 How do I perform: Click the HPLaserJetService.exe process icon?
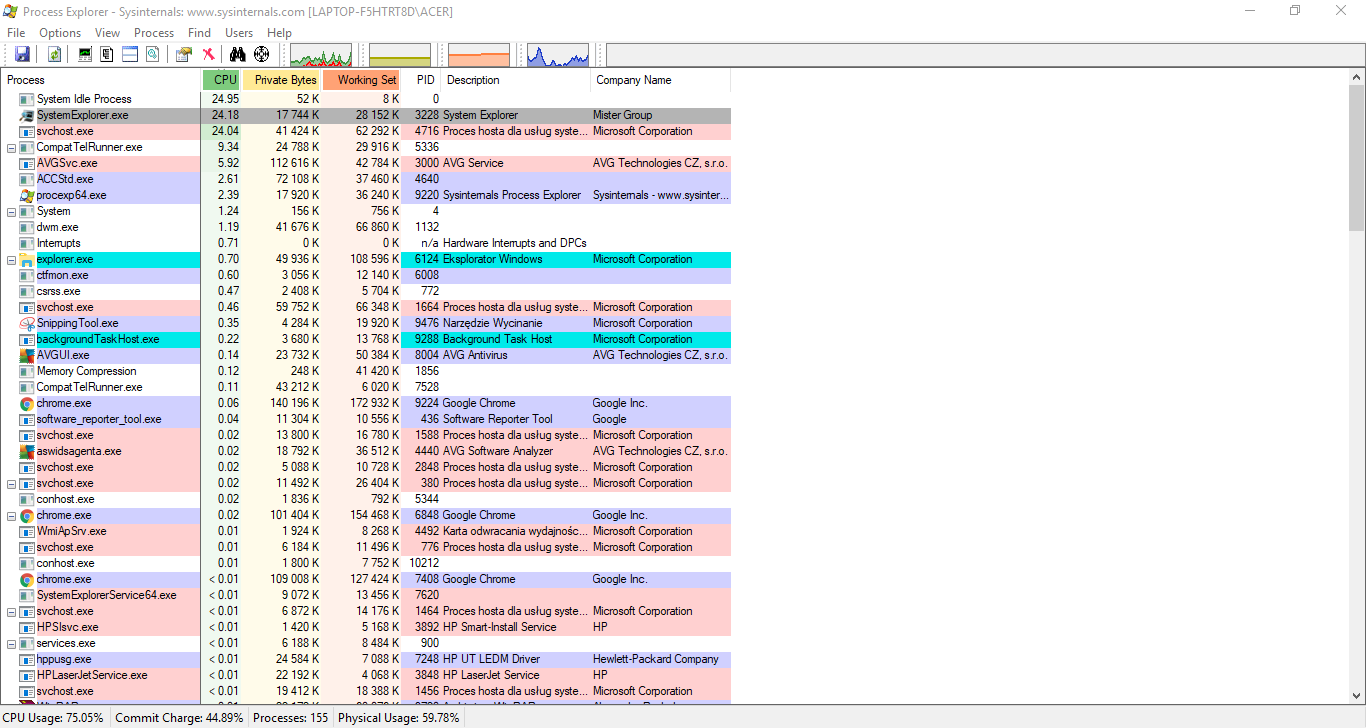click(x=27, y=675)
